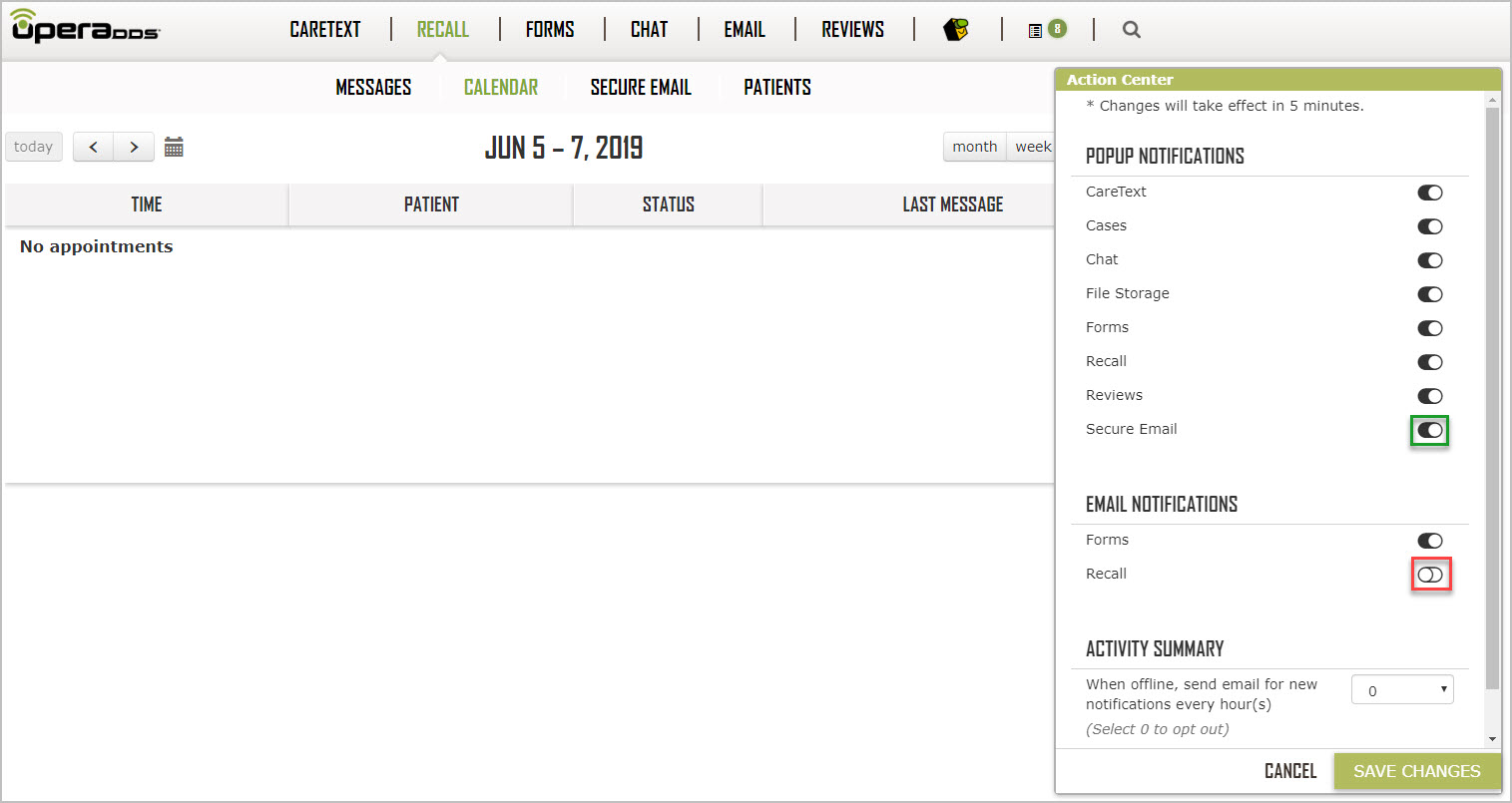This screenshot has width=1512, height=803.
Task: Go to next date range arrow
Action: pyautogui.click(x=134, y=147)
